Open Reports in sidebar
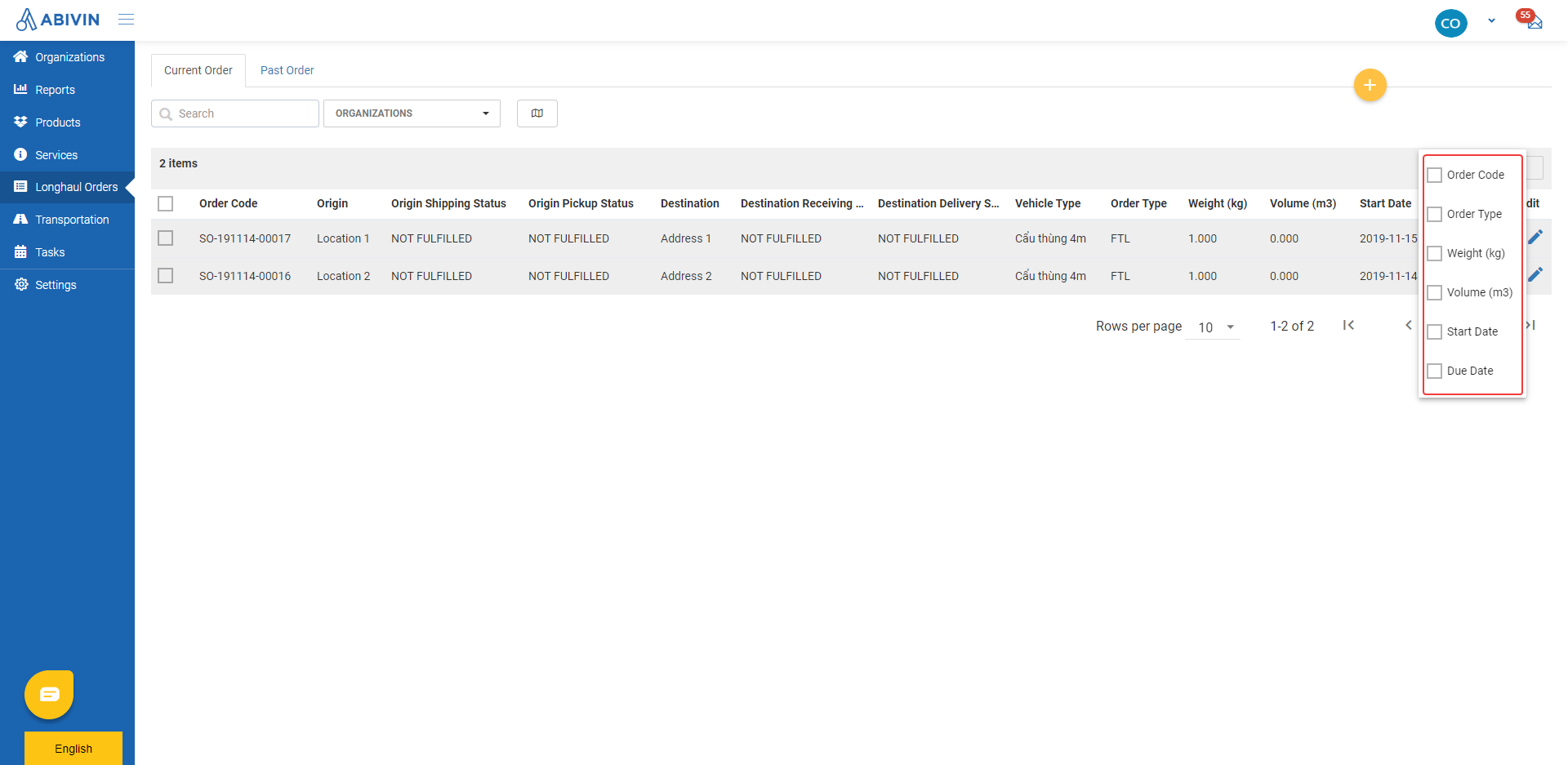 (x=67, y=90)
